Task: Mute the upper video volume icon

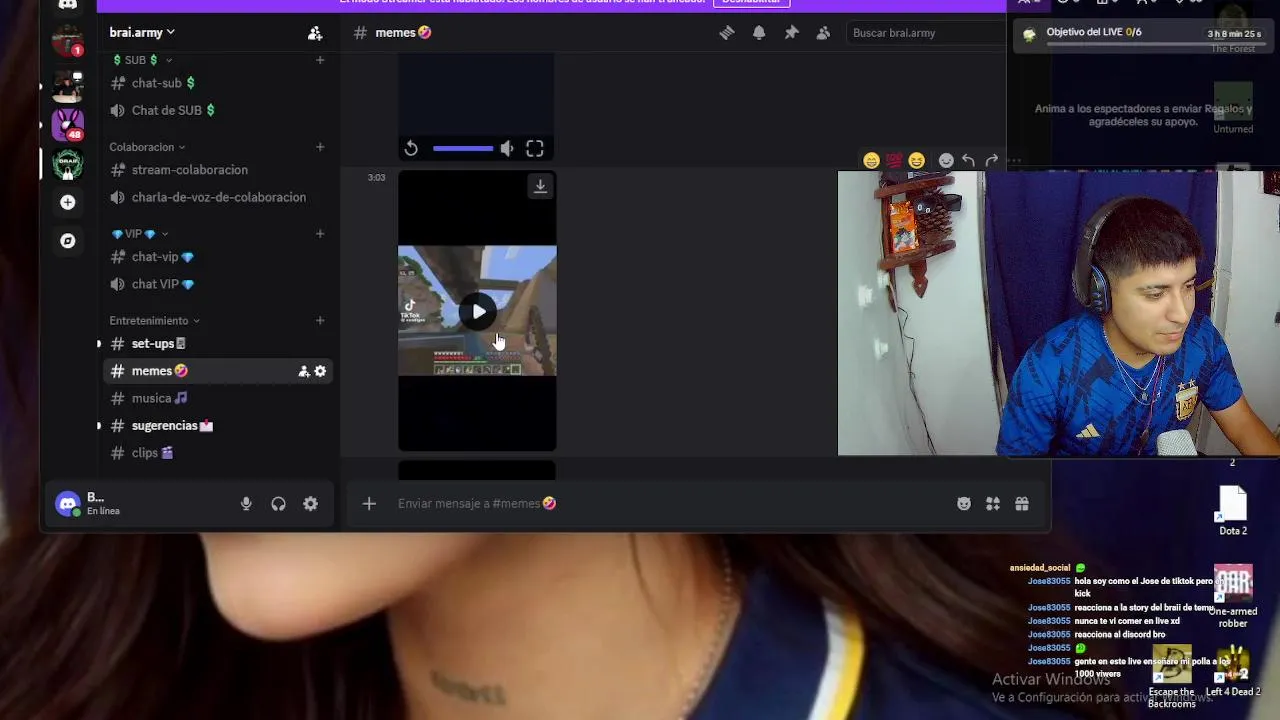Action: 507,149
